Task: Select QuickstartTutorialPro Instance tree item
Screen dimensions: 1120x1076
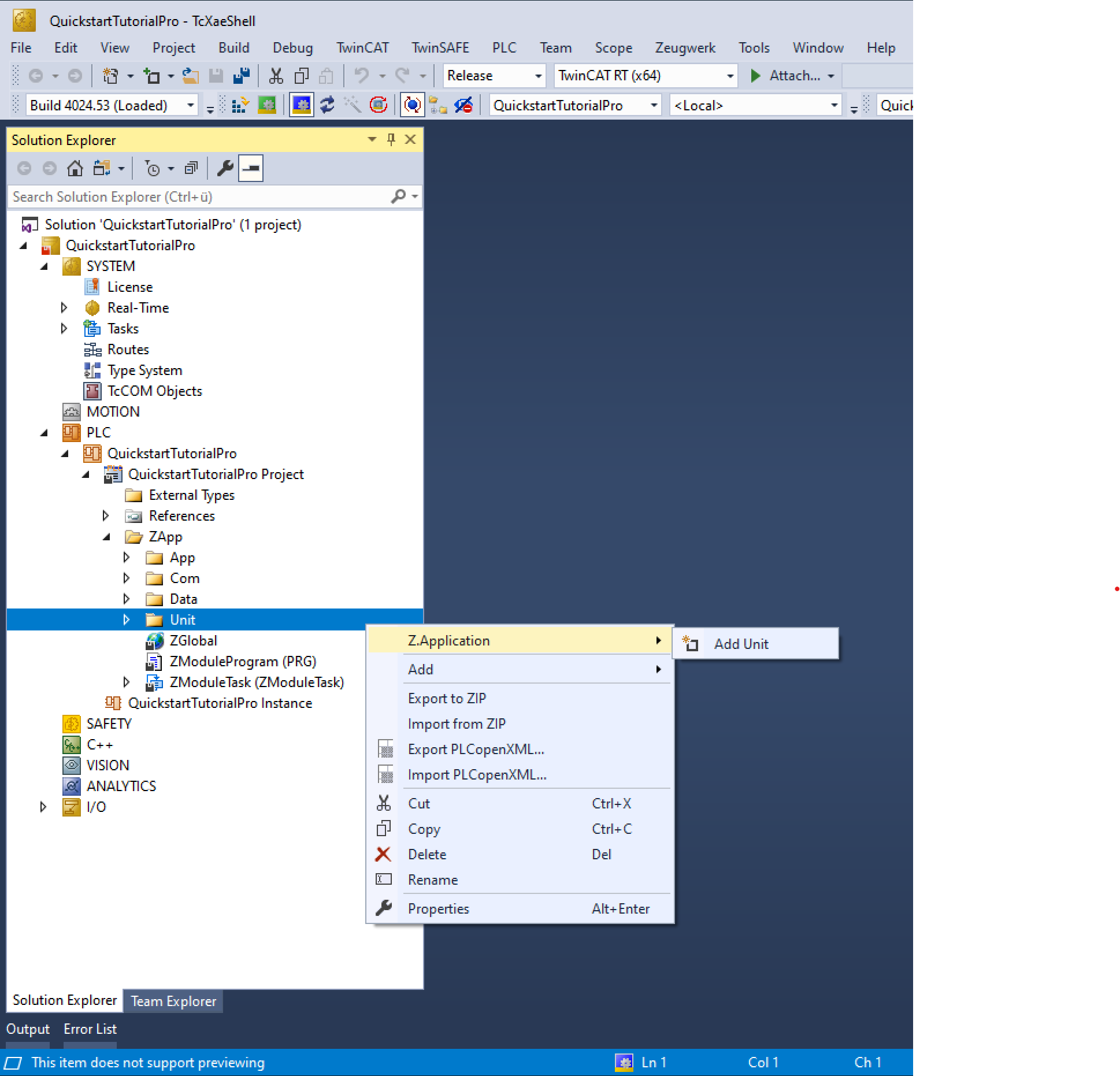Action: click(220, 703)
